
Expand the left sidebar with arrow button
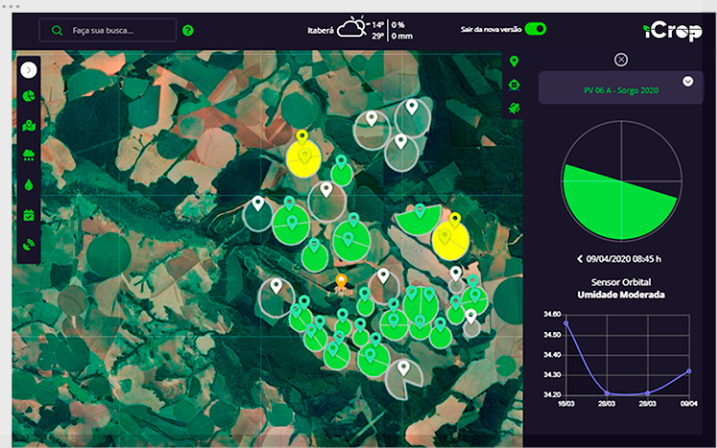pos(29,70)
